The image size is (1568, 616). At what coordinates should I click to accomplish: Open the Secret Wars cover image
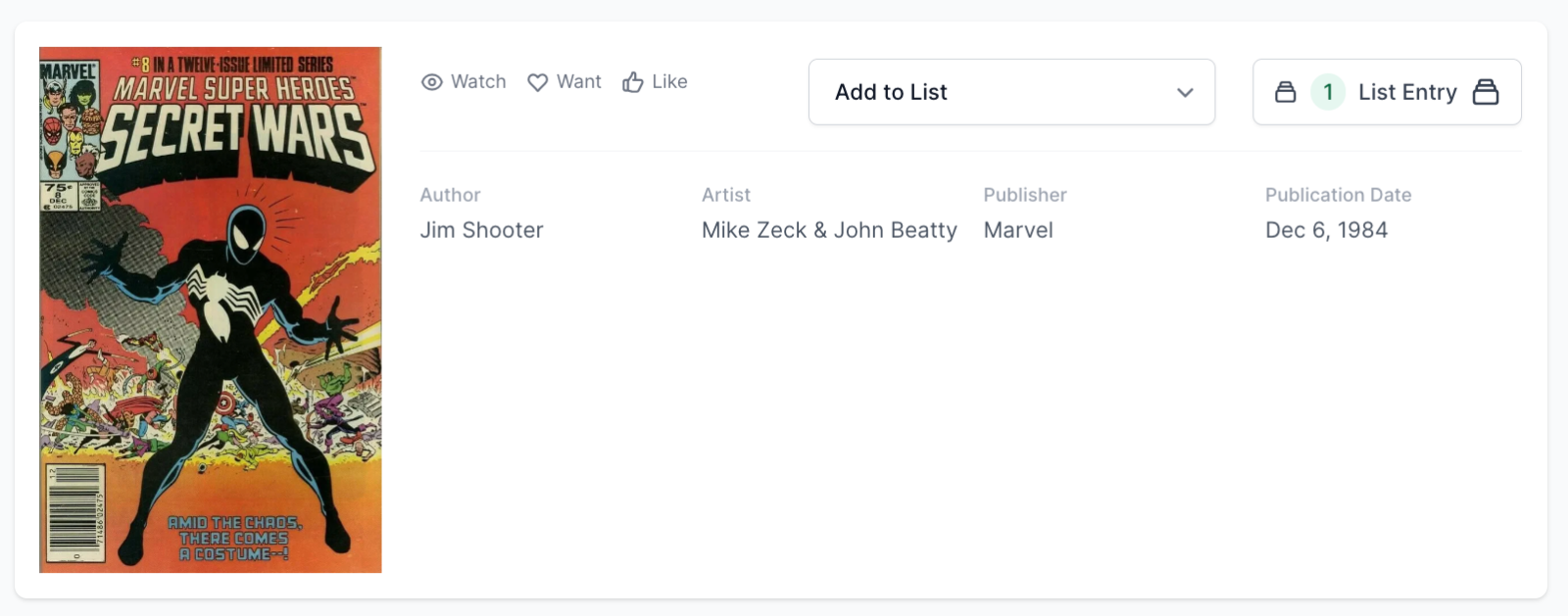tap(211, 309)
